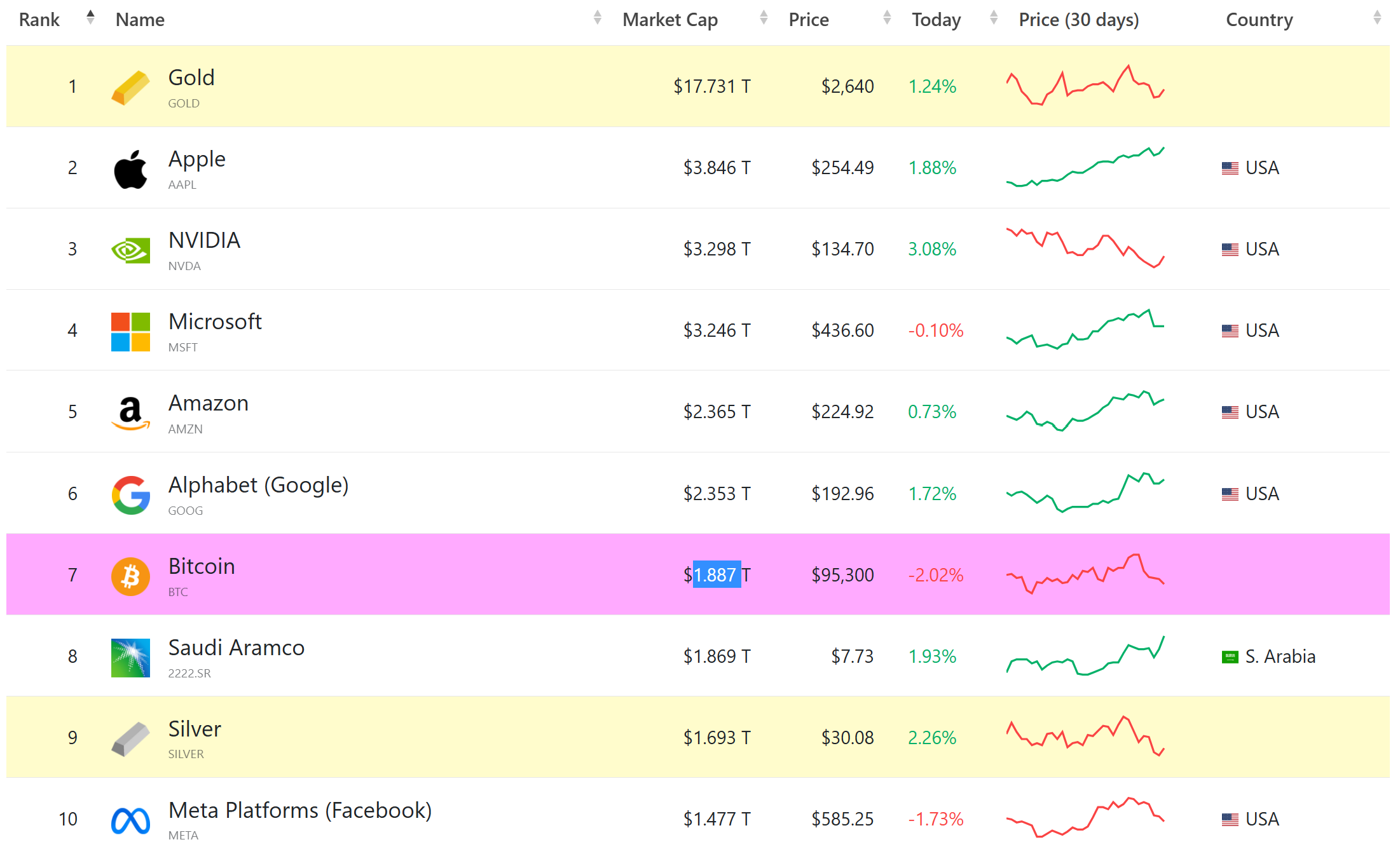Screen dimensions: 1400x849
Task: Sort by Price column arrows
Action: click(x=887, y=18)
